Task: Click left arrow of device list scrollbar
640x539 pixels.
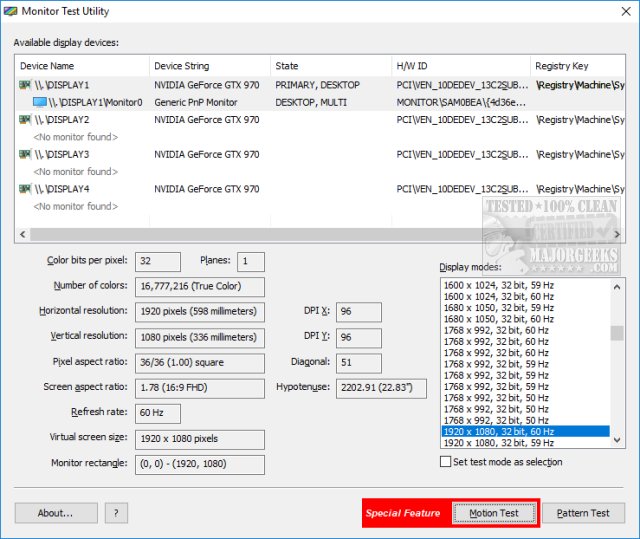Action: coord(22,234)
